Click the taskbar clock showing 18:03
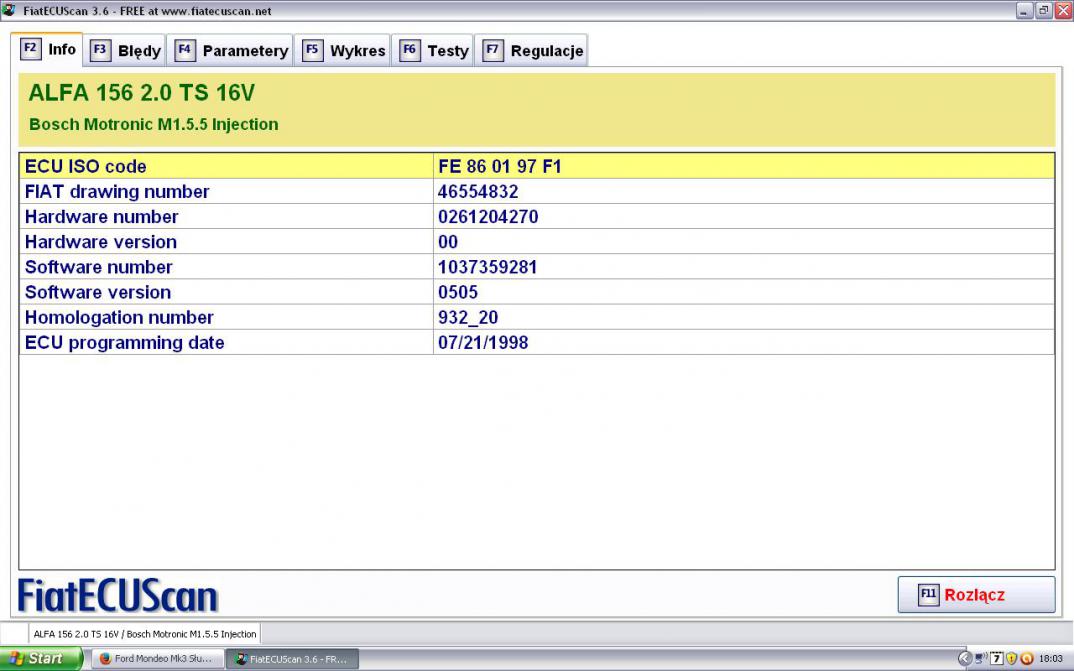This screenshot has width=1074, height=671. click(1051, 659)
